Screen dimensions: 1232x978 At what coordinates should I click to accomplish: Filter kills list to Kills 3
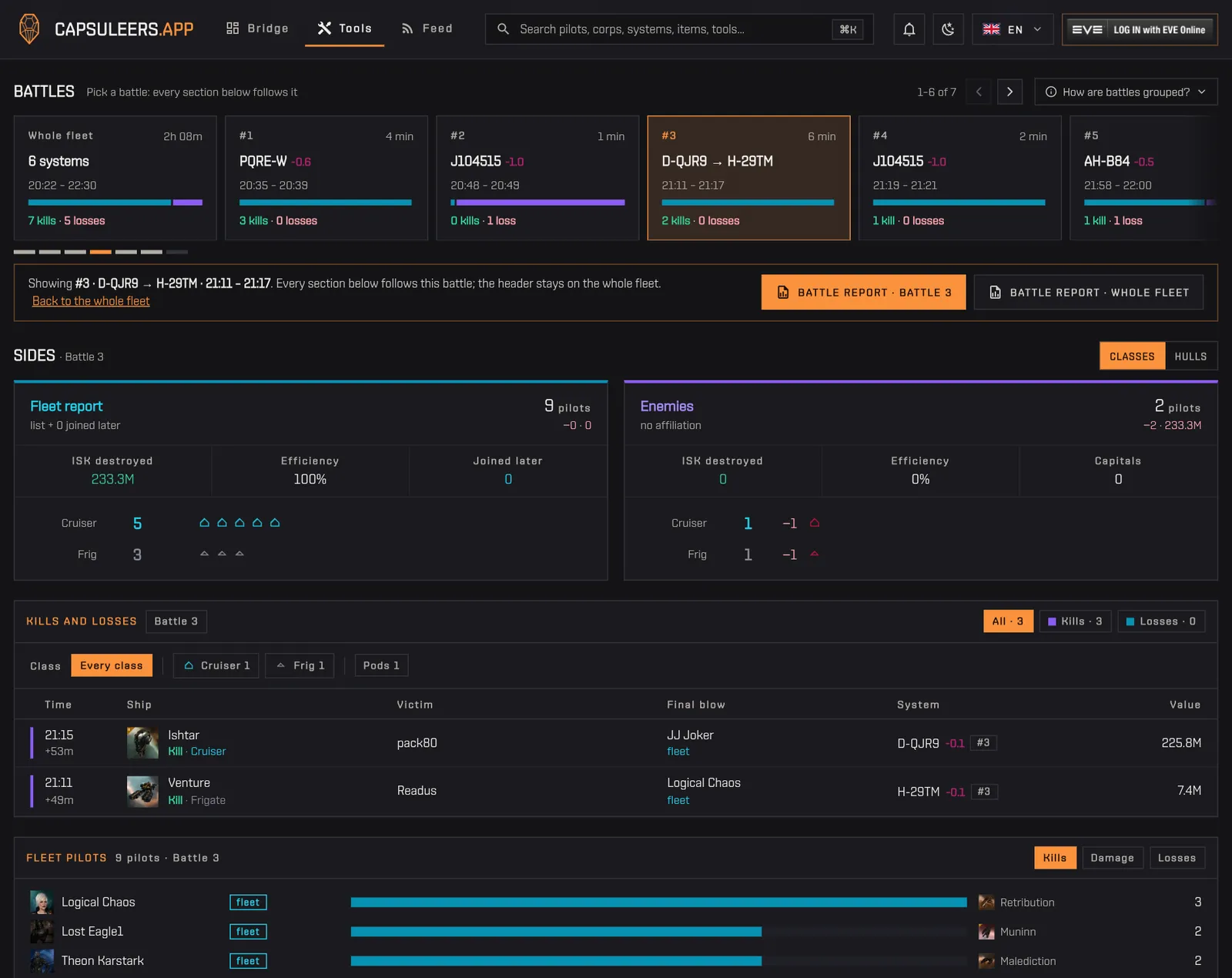click(x=1075, y=621)
